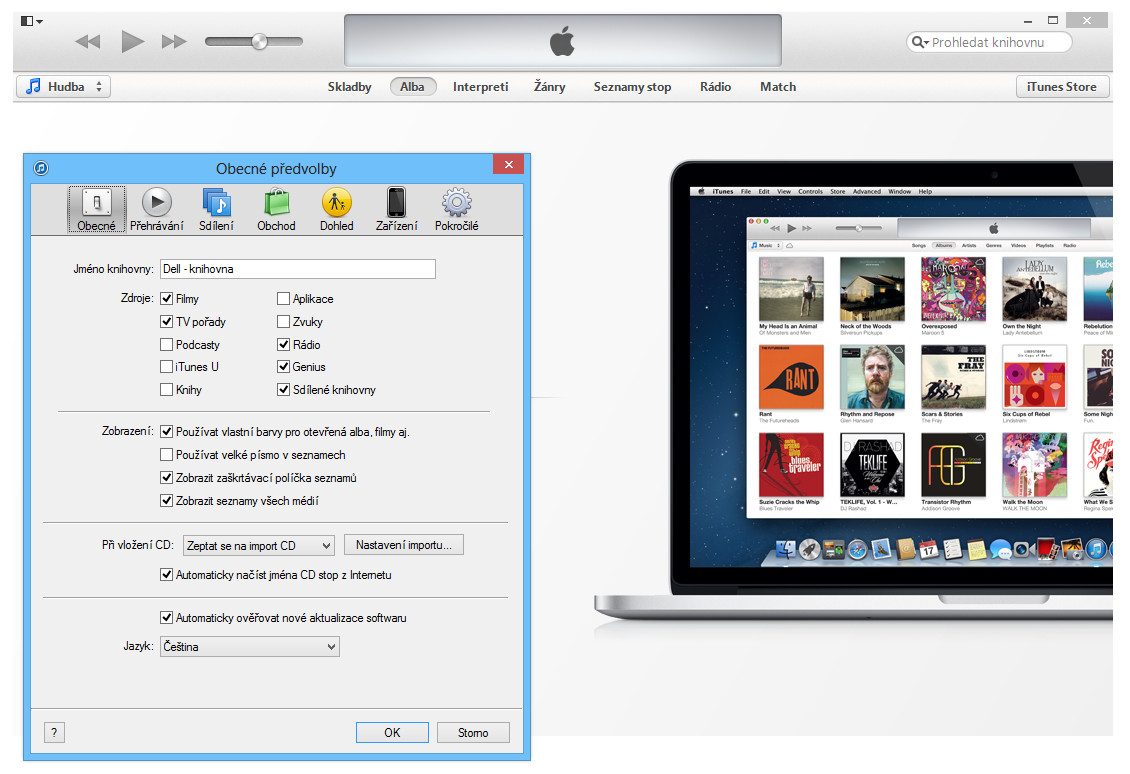1130x774 pixels.
Task: Open the Zařízení devices pane
Action: point(396,209)
